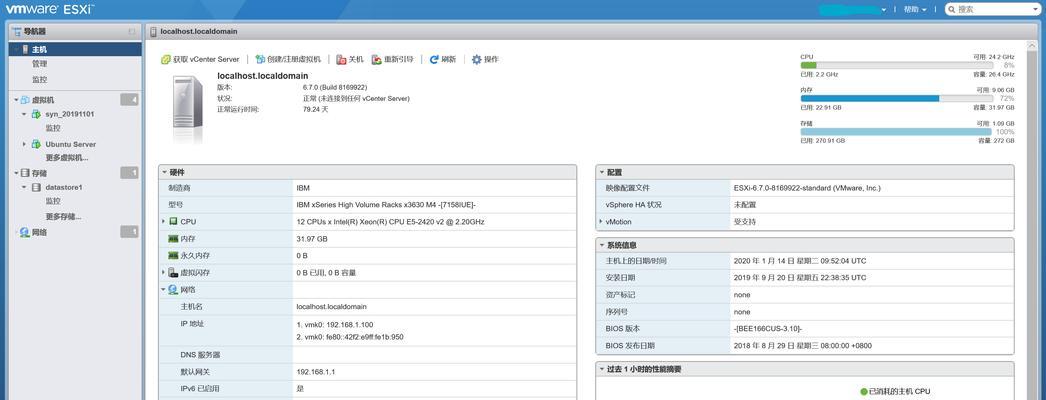This screenshot has height=400, width=1046.
Task: Open 监控 under datastore1
Action: coord(53,201)
